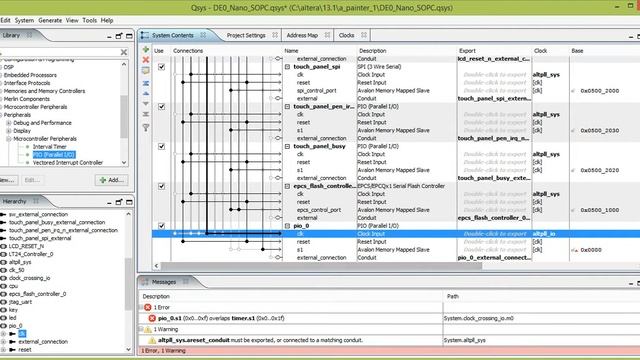The width and height of the screenshot is (640, 360).
Task: Click the red error icon beside pio_0.s1 message
Action: (x=152, y=318)
